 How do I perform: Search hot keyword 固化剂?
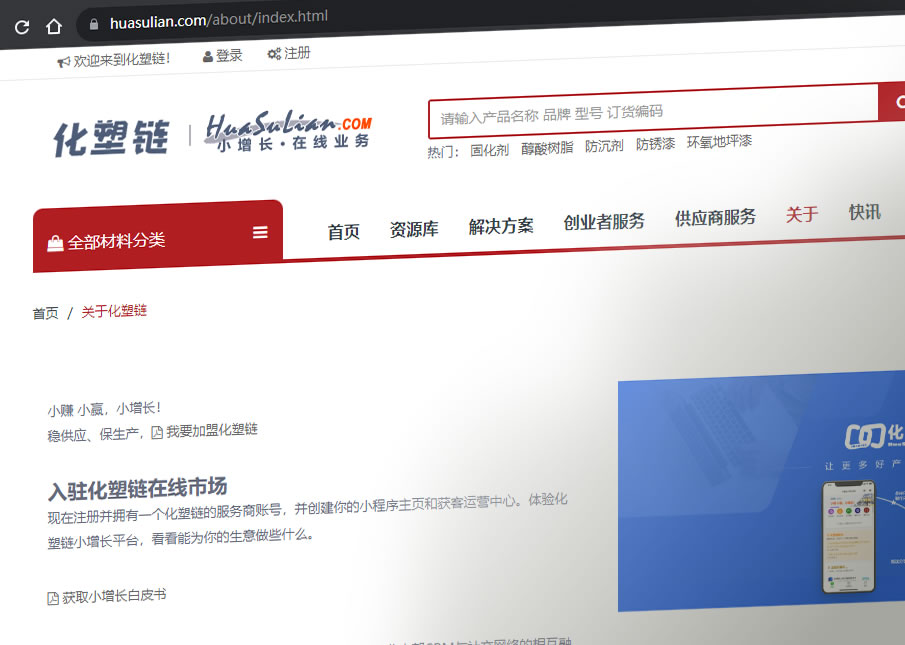pyautogui.click(x=489, y=151)
